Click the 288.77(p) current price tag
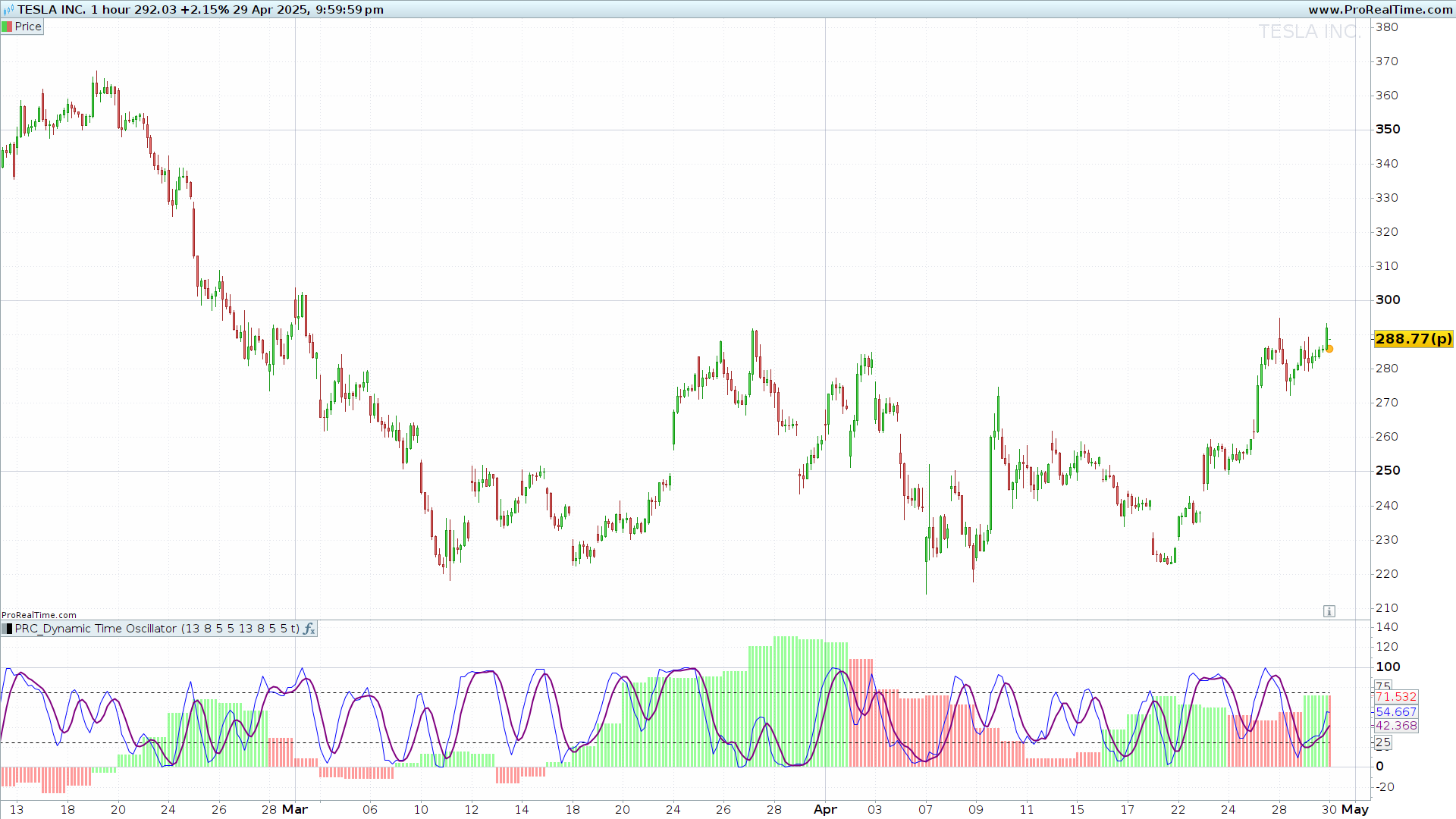This screenshot has width=1456, height=819. (1414, 339)
